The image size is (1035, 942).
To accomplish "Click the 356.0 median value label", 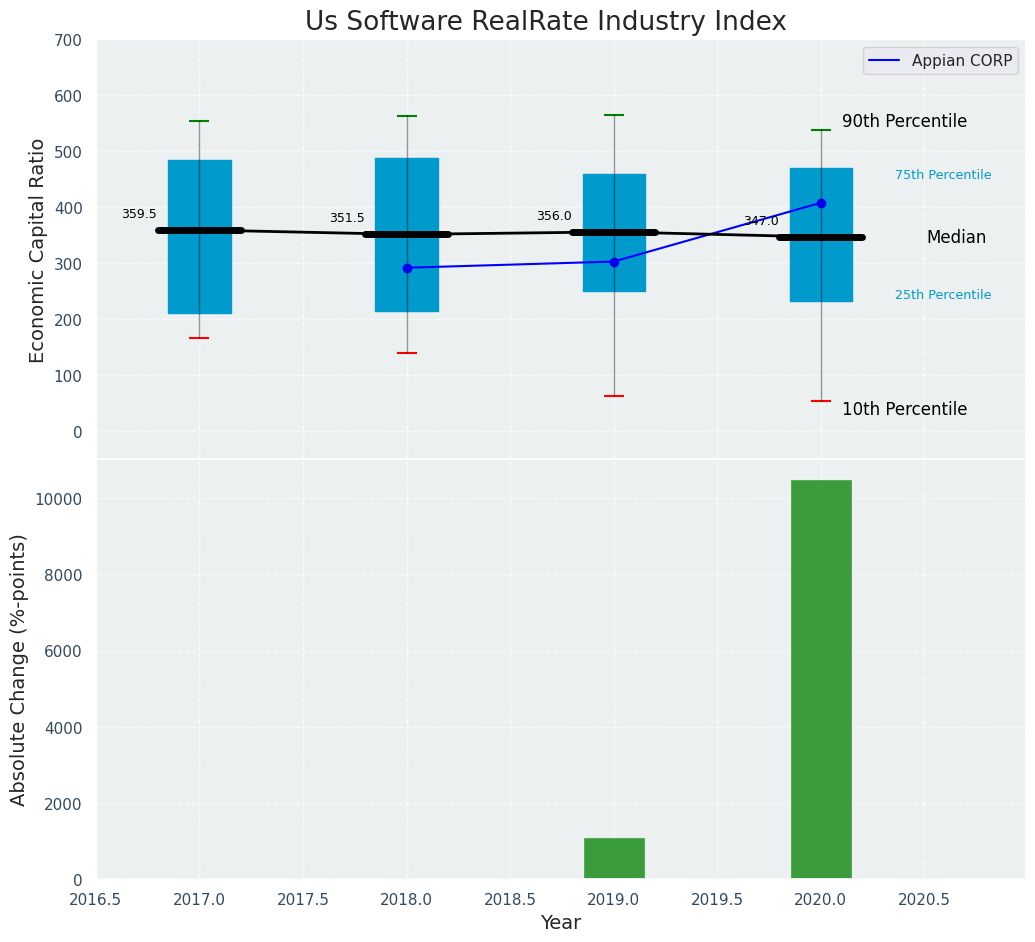I will coord(554,216).
